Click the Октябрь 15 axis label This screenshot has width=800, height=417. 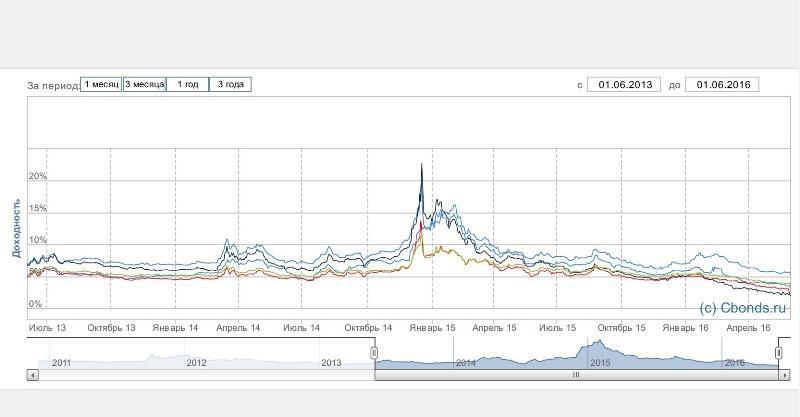pos(621,328)
